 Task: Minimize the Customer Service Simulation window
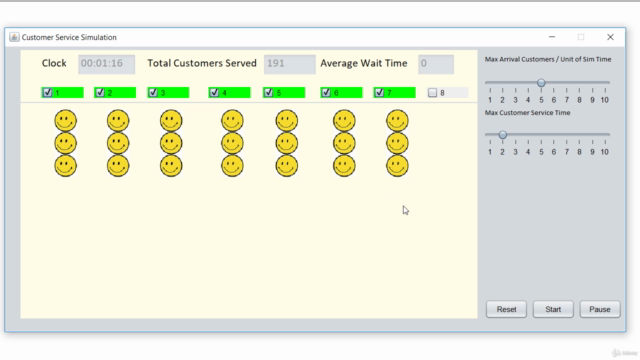552,37
